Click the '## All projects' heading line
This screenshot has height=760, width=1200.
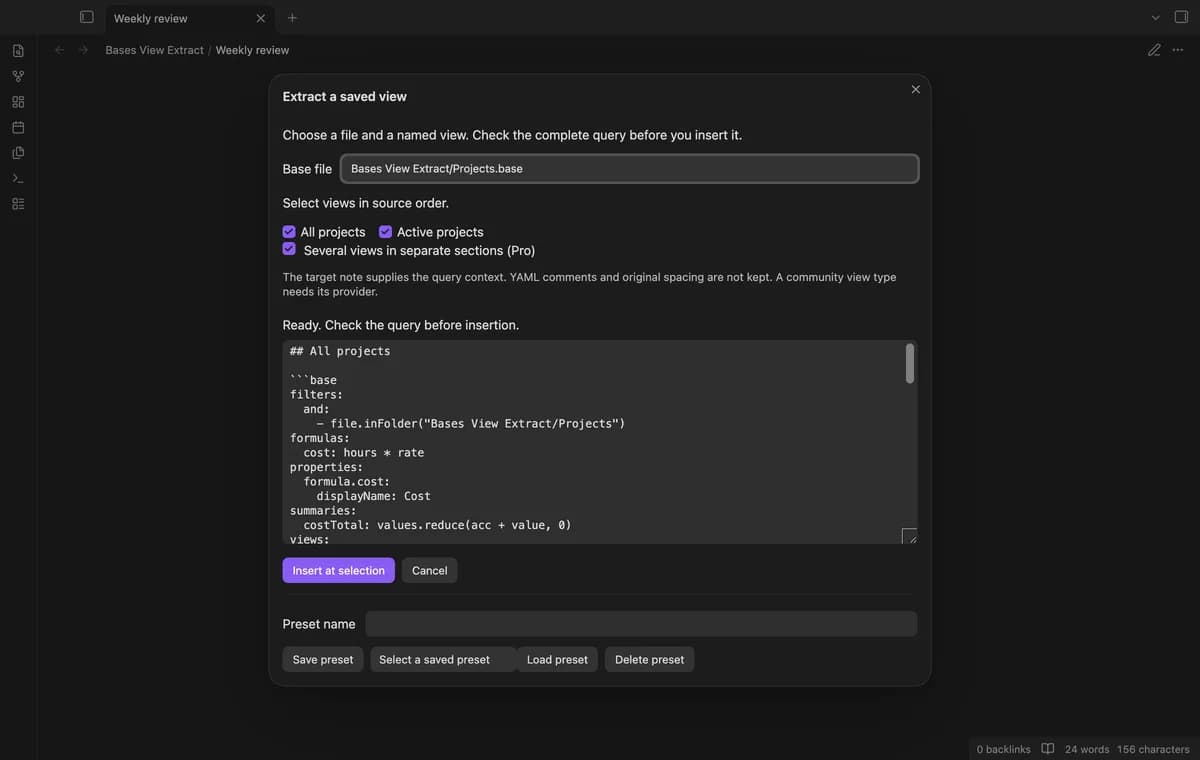pyautogui.click(x=340, y=351)
